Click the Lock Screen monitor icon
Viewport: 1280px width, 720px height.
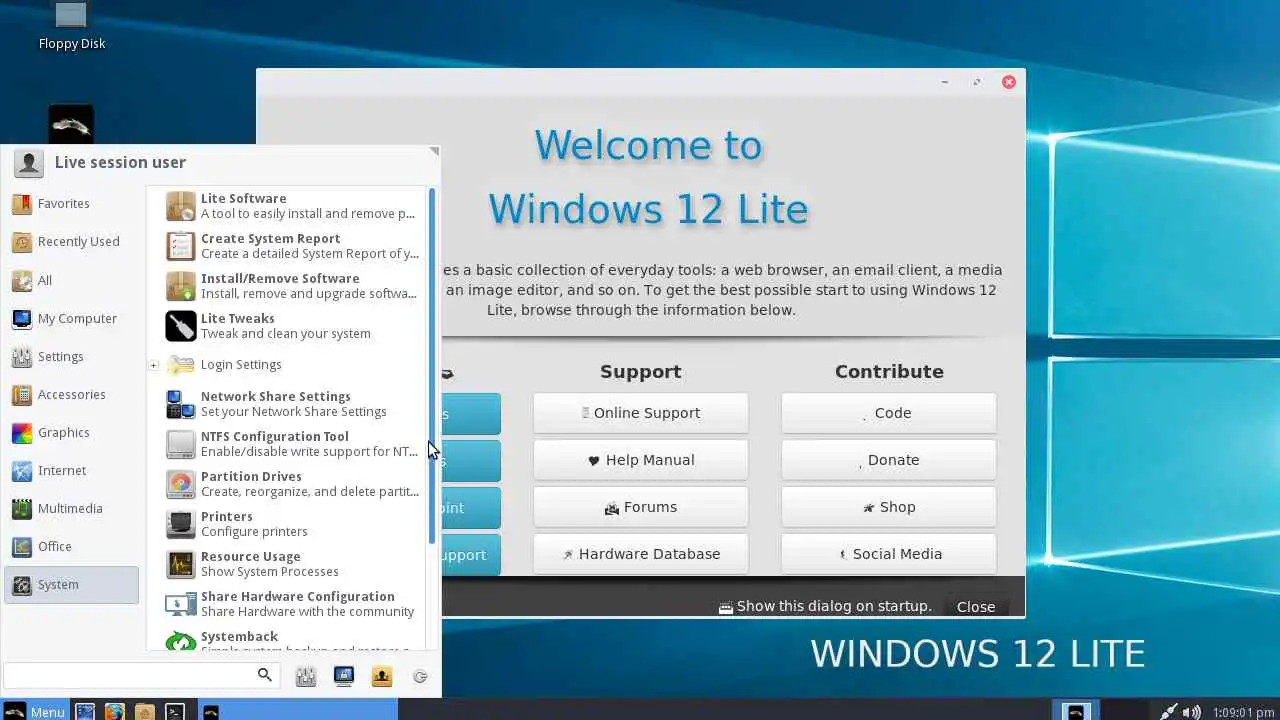pyautogui.click(x=344, y=677)
